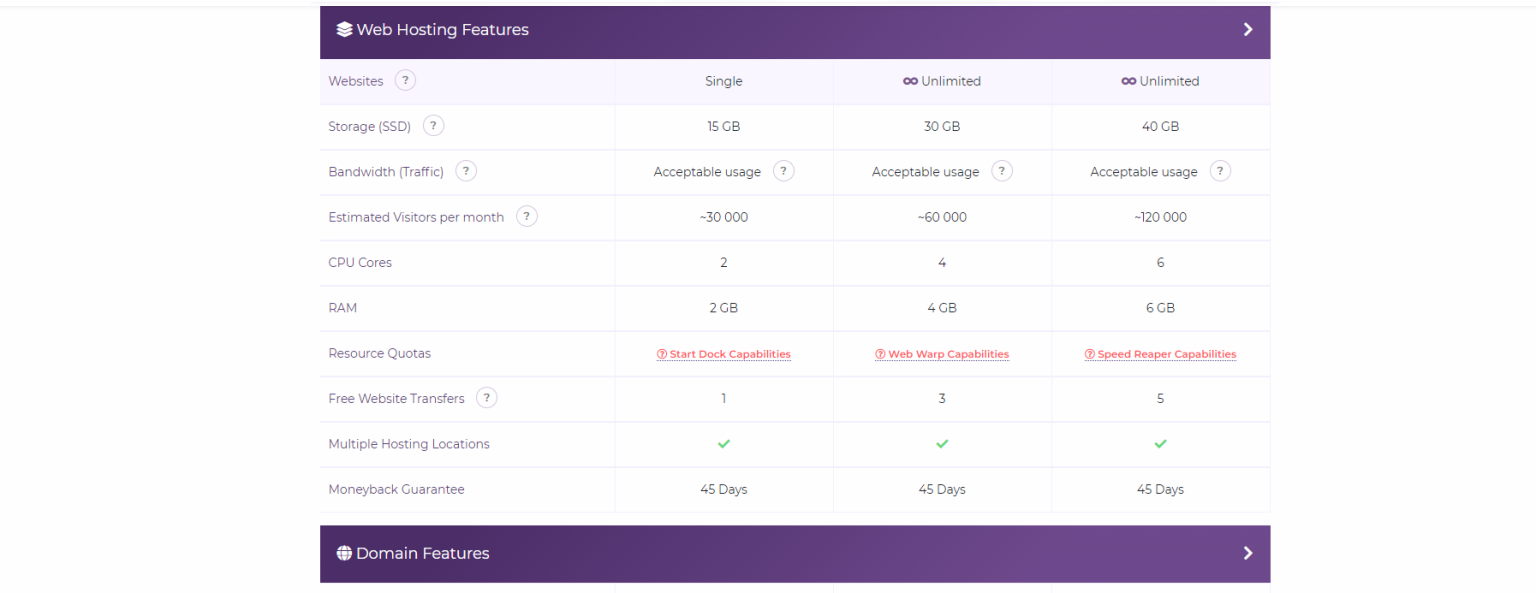Click the middle plan's Multiple Hosting Locations checkmark
1536x593 pixels.
click(941, 443)
